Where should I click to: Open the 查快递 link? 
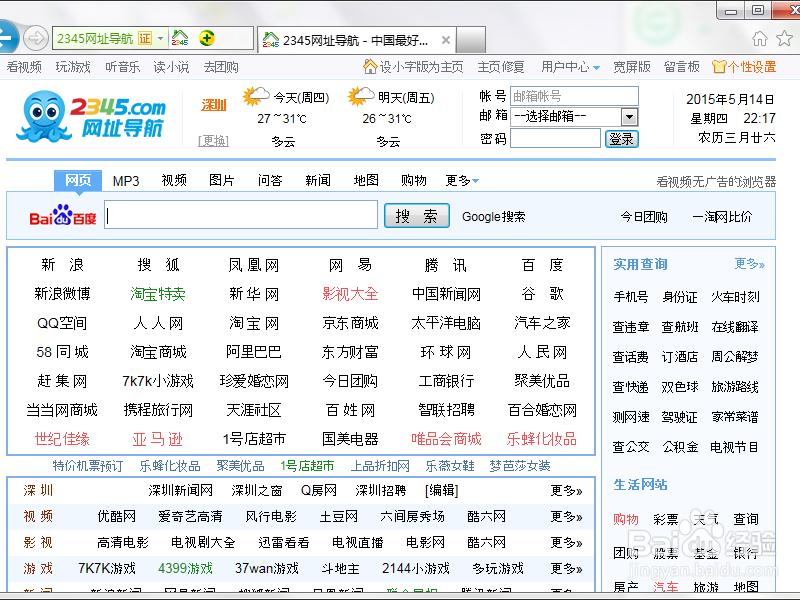631,387
